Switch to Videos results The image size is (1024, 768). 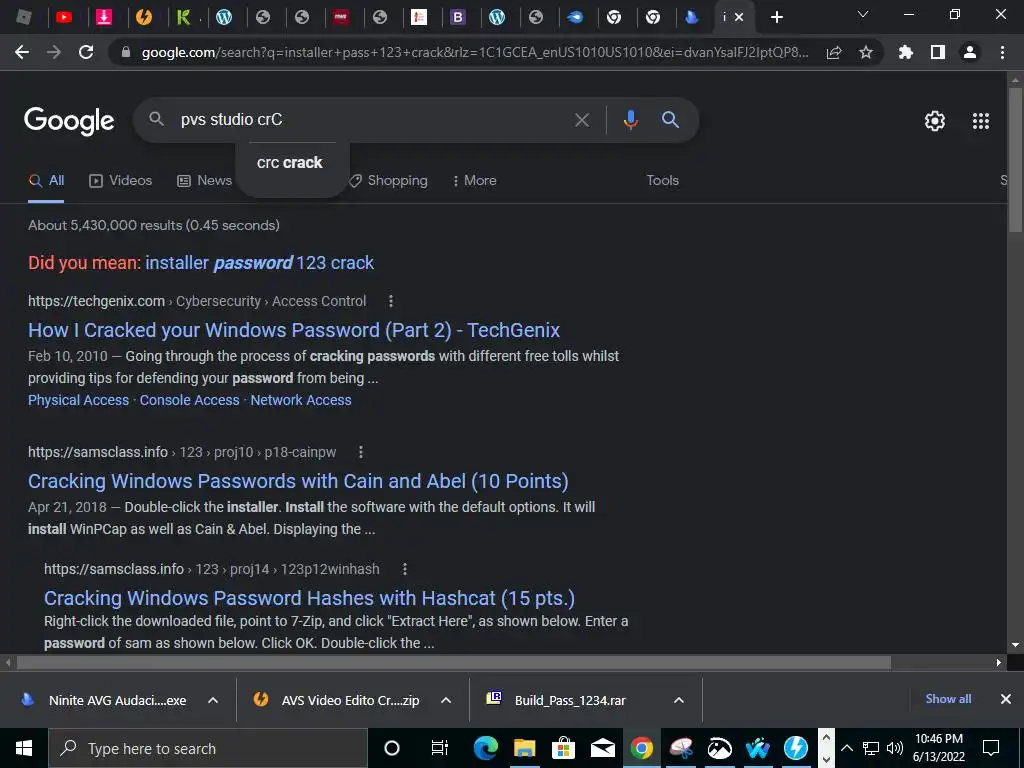tap(121, 181)
